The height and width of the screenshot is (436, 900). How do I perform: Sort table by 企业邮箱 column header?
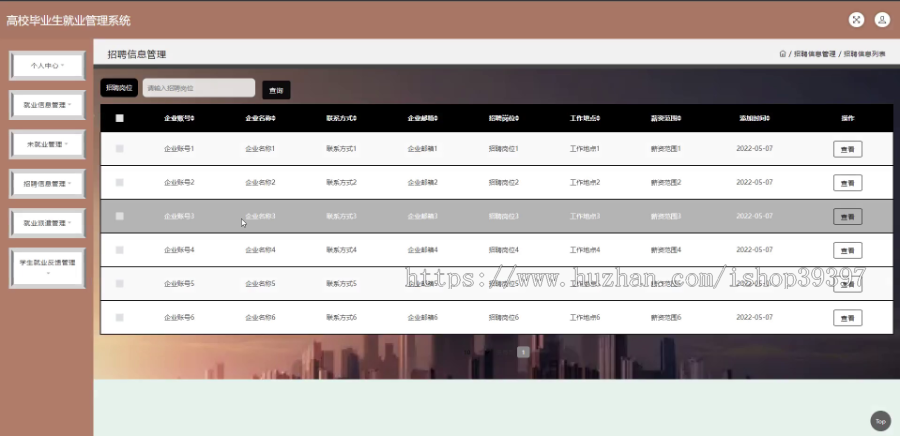pyautogui.click(x=422, y=118)
